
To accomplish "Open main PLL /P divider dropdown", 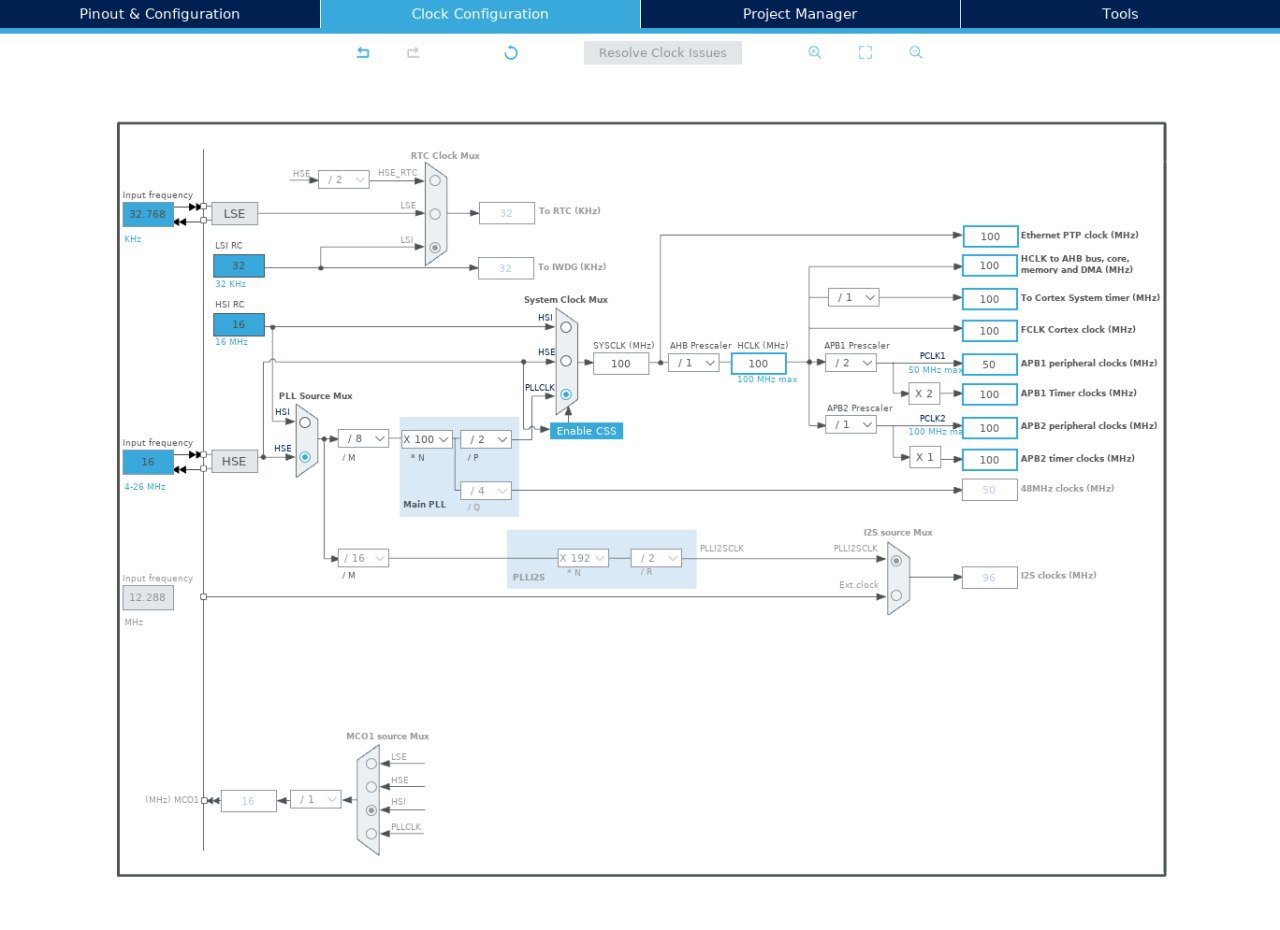I will coord(486,439).
